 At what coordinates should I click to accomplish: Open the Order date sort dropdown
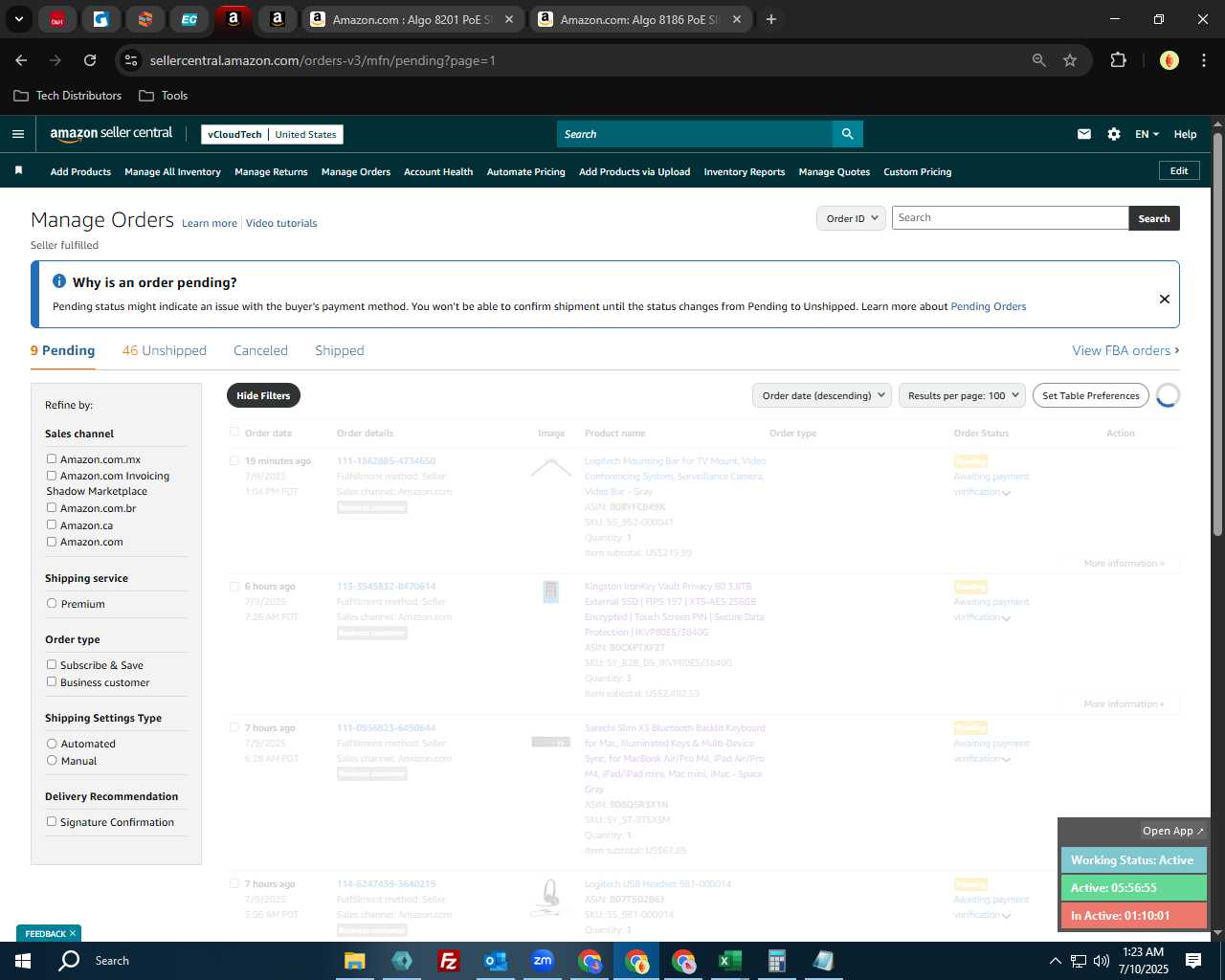822,395
